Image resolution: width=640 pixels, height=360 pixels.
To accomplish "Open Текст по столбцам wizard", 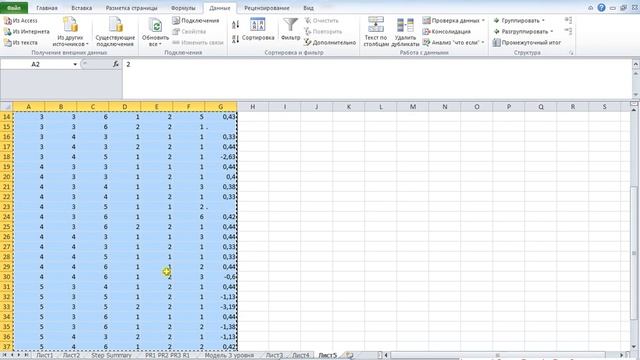I will point(376,32).
